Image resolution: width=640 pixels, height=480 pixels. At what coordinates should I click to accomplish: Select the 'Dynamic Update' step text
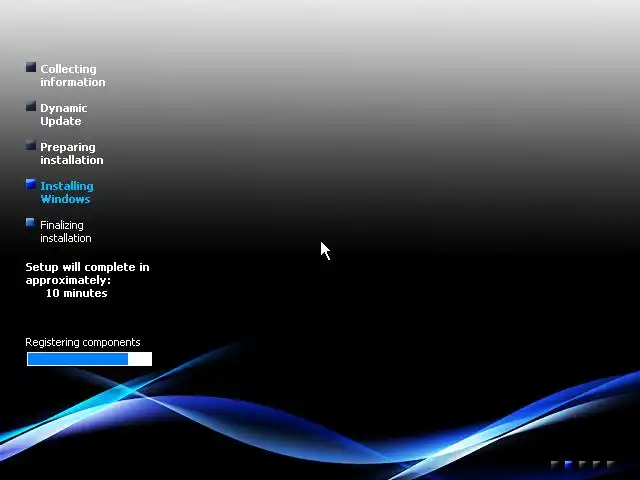pyautogui.click(x=64, y=114)
